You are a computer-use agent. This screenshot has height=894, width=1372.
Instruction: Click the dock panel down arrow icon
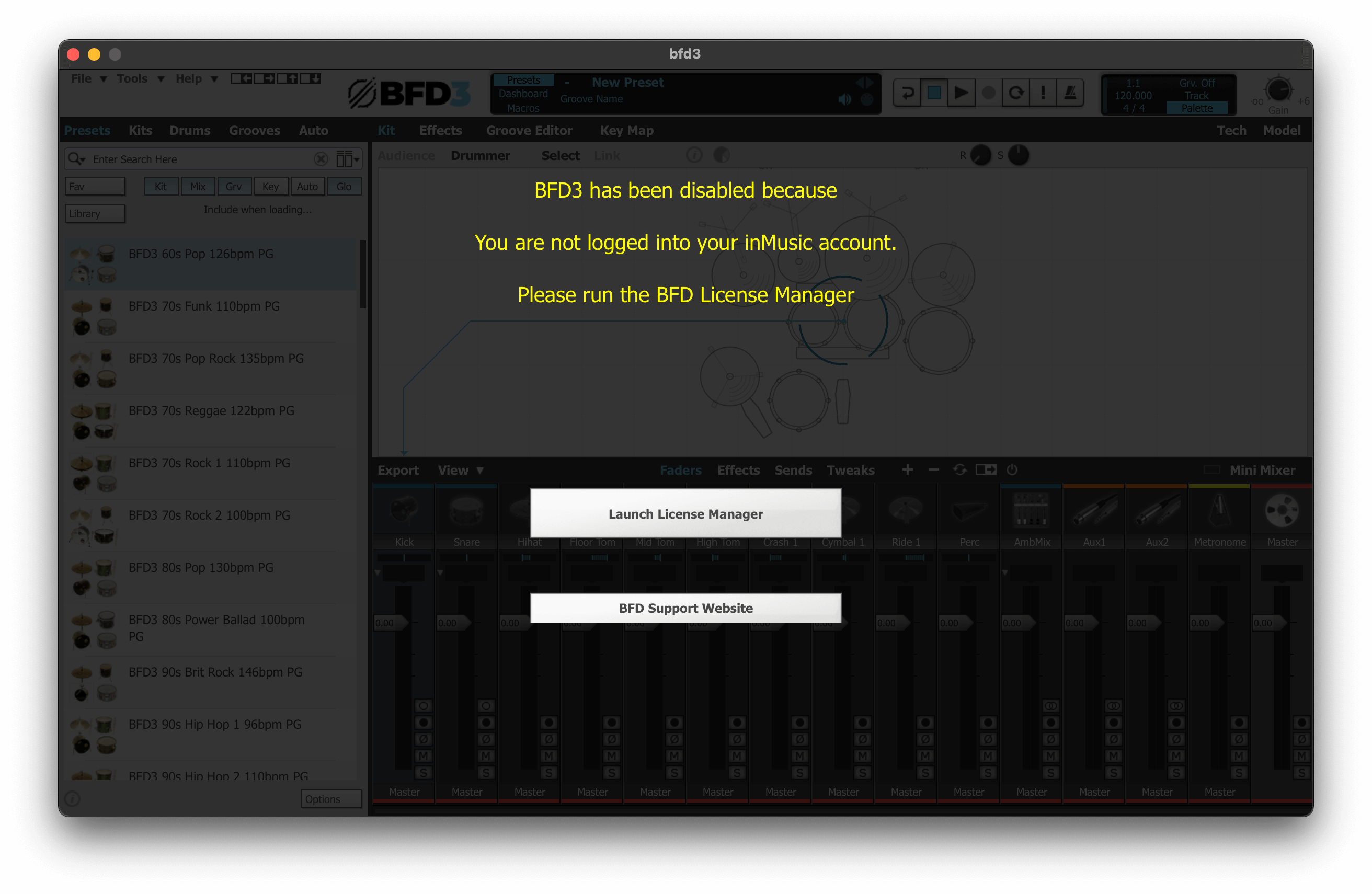311,78
